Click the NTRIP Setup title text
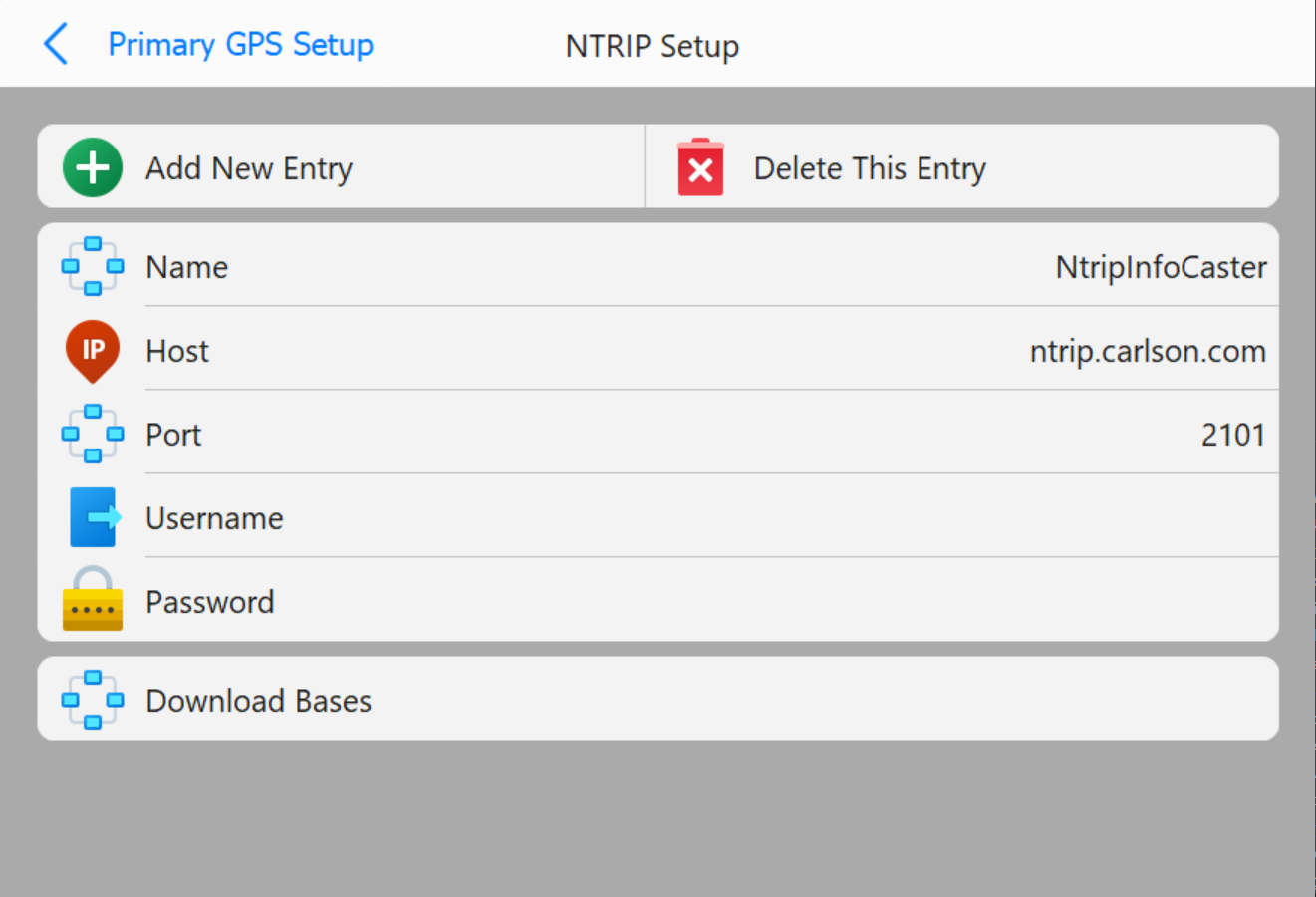The width and height of the screenshot is (1316, 897). click(653, 46)
